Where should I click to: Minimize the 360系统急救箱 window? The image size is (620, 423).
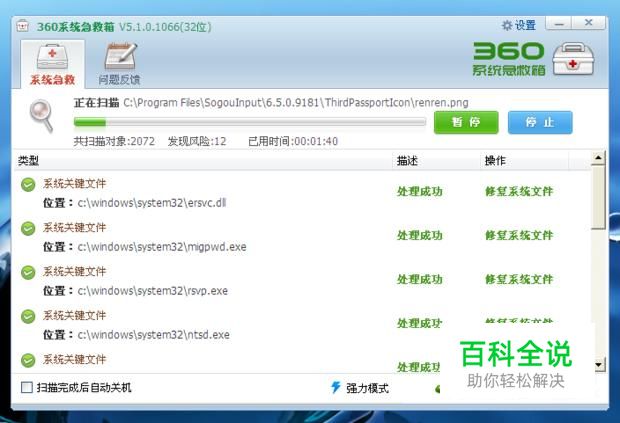(x=559, y=24)
